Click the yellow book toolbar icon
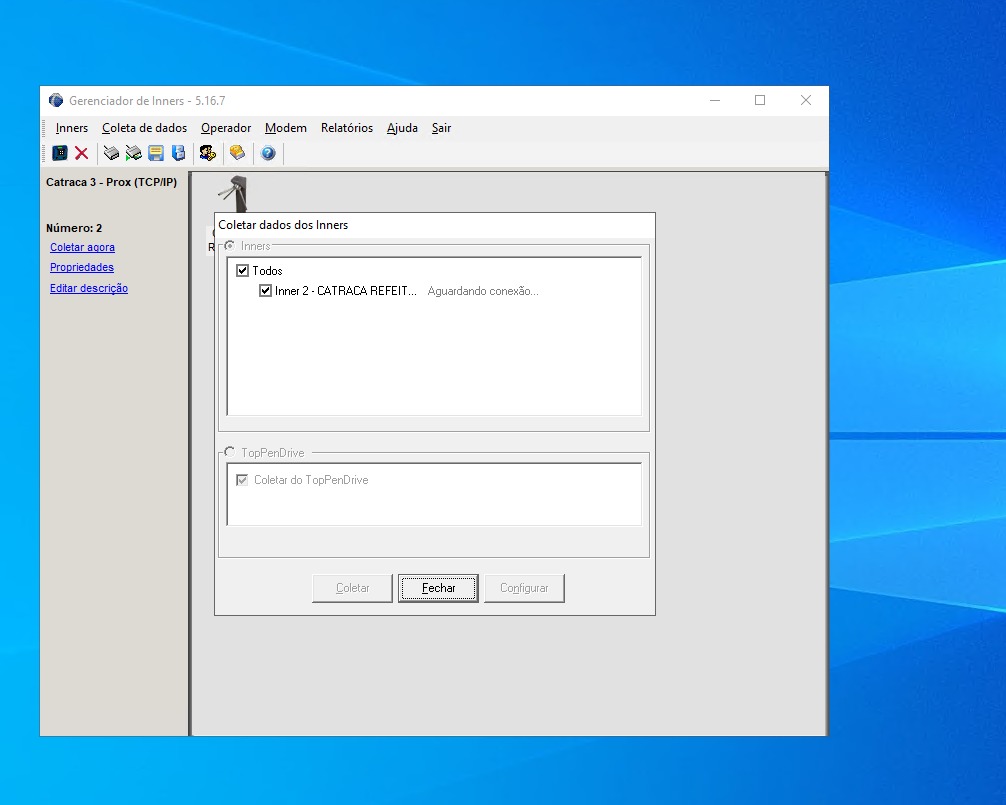 (237, 153)
